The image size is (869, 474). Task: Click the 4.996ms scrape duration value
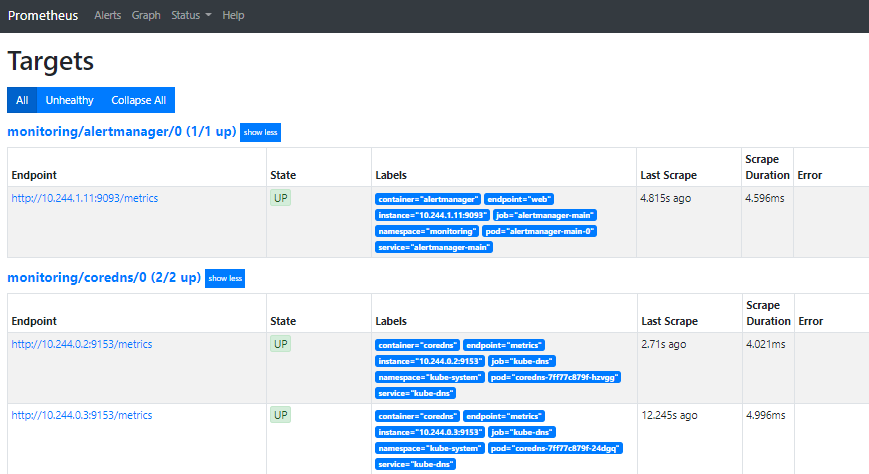click(x=766, y=415)
